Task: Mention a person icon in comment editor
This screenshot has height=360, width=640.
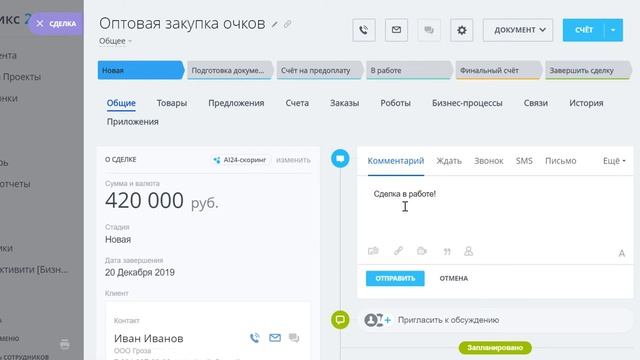Action: point(469,251)
